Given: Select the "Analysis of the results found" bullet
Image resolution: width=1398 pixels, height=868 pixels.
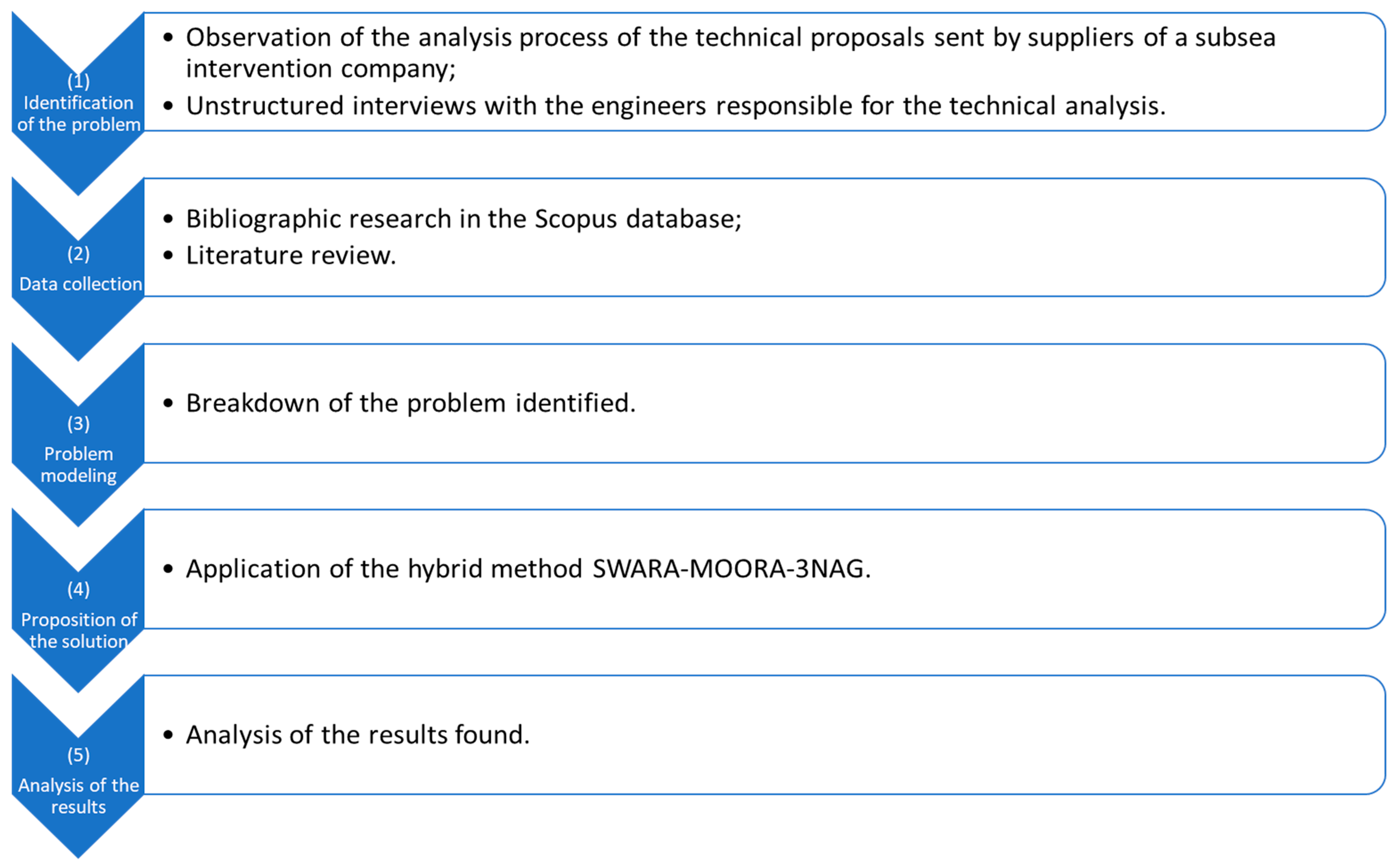Looking at the screenshot, I should click(x=357, y=735).
